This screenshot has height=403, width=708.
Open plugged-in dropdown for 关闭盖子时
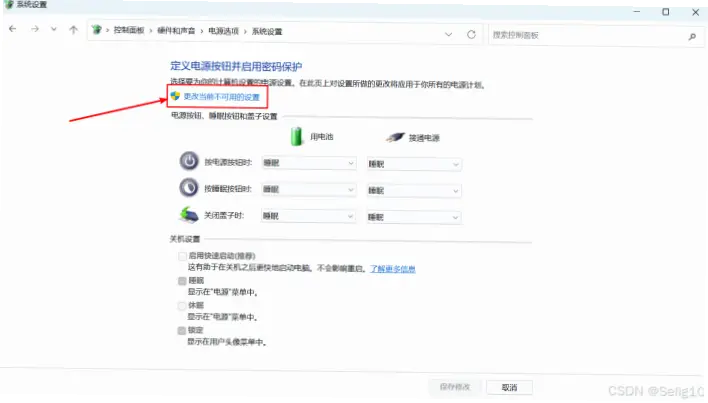tap(414, 218)
